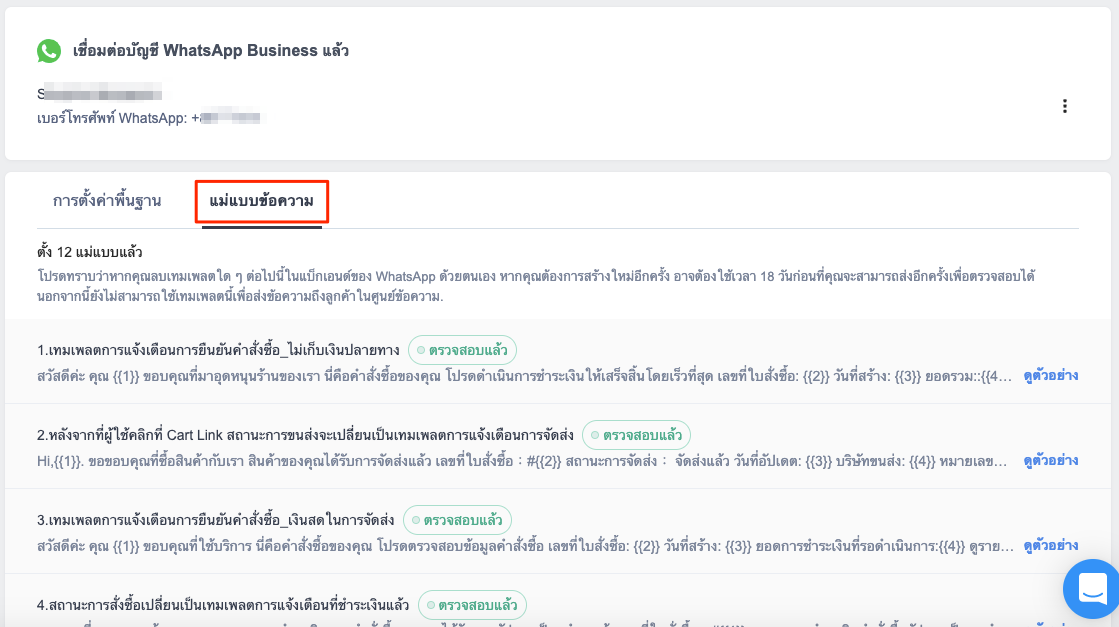Click ตรวจสอบแล้ว badge on template 4
The image size is (1119, 627).
(472, 605)
